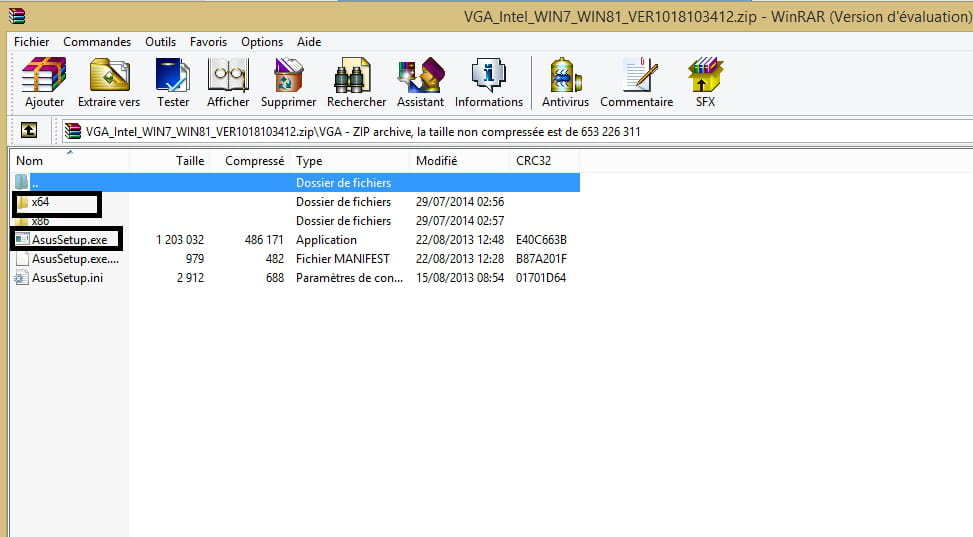Click the date 15/08/2013 08:54
973x537 pixels.
[460, 278]
